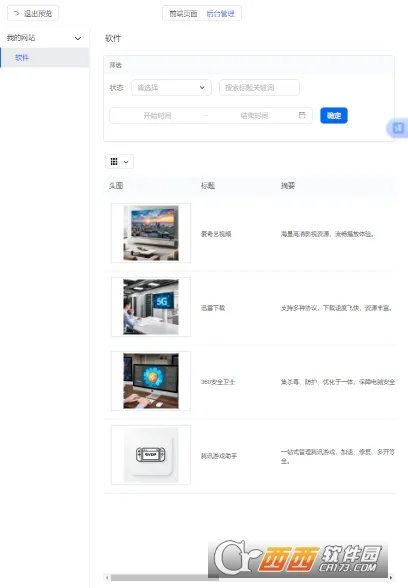Open the calendar icon in date range

302,115
